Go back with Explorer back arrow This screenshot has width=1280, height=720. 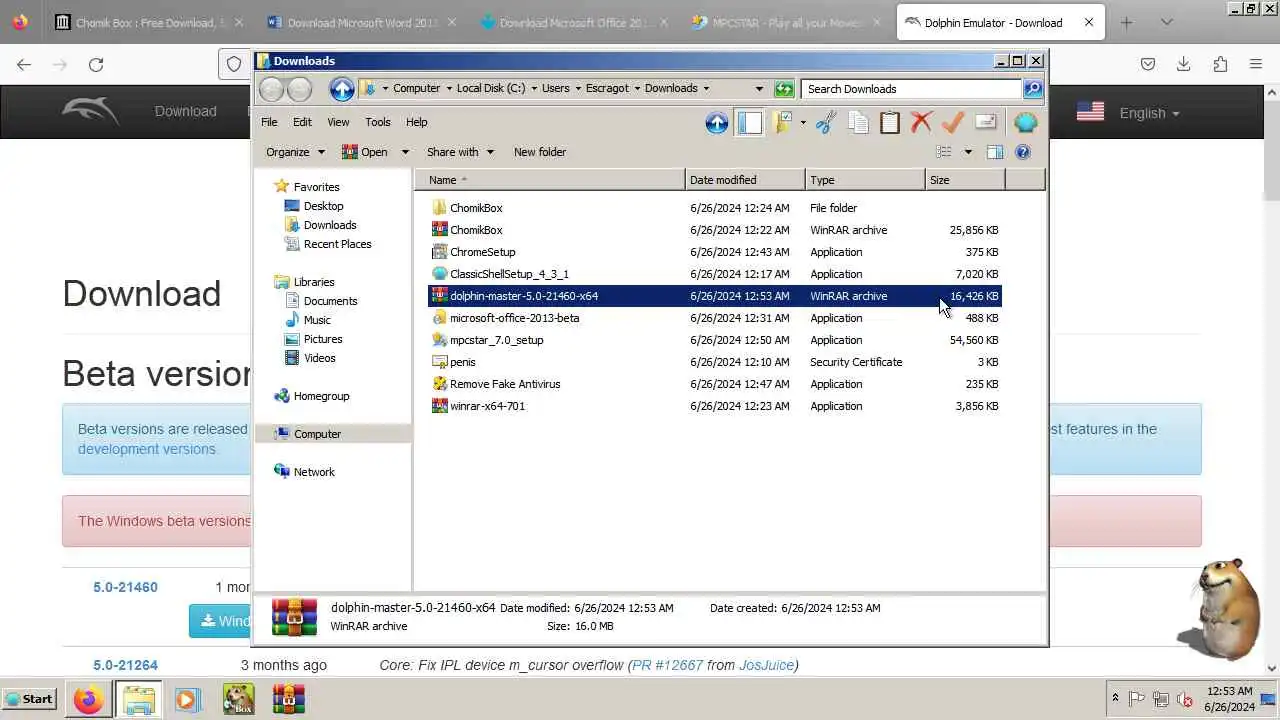tap(272, 89)
